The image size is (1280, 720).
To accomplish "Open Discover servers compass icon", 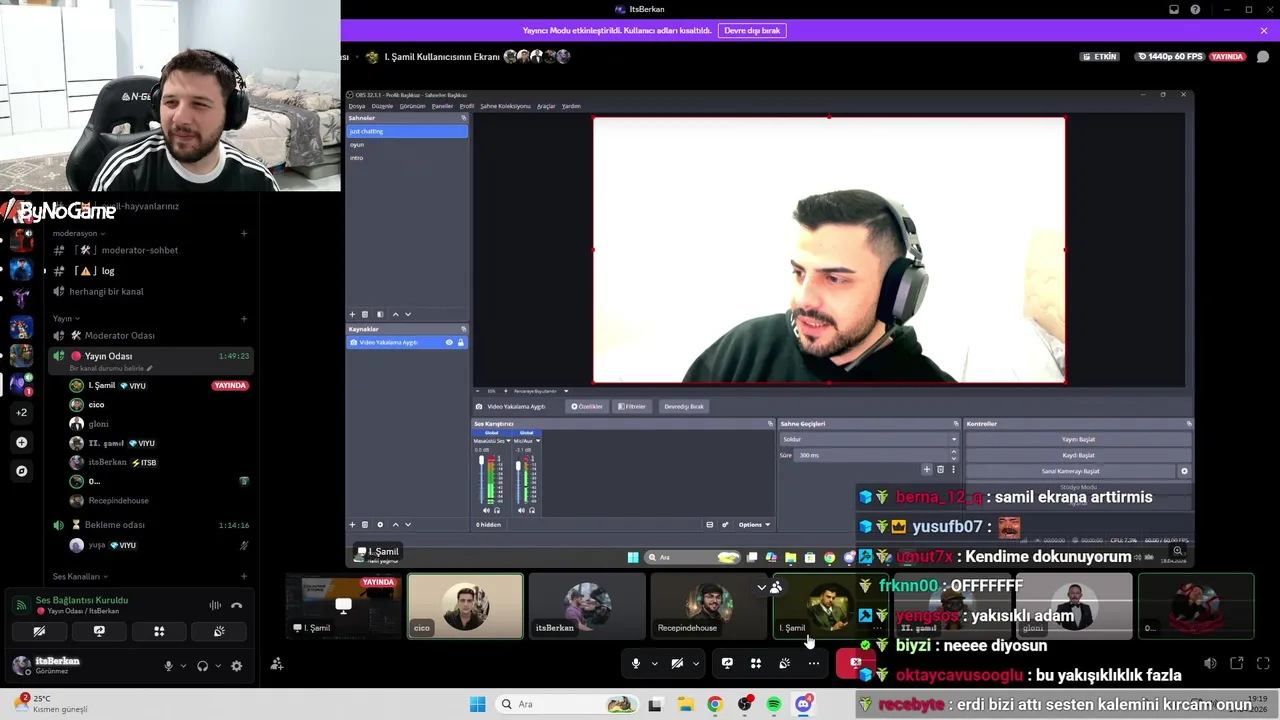I will tap(21, 470).
